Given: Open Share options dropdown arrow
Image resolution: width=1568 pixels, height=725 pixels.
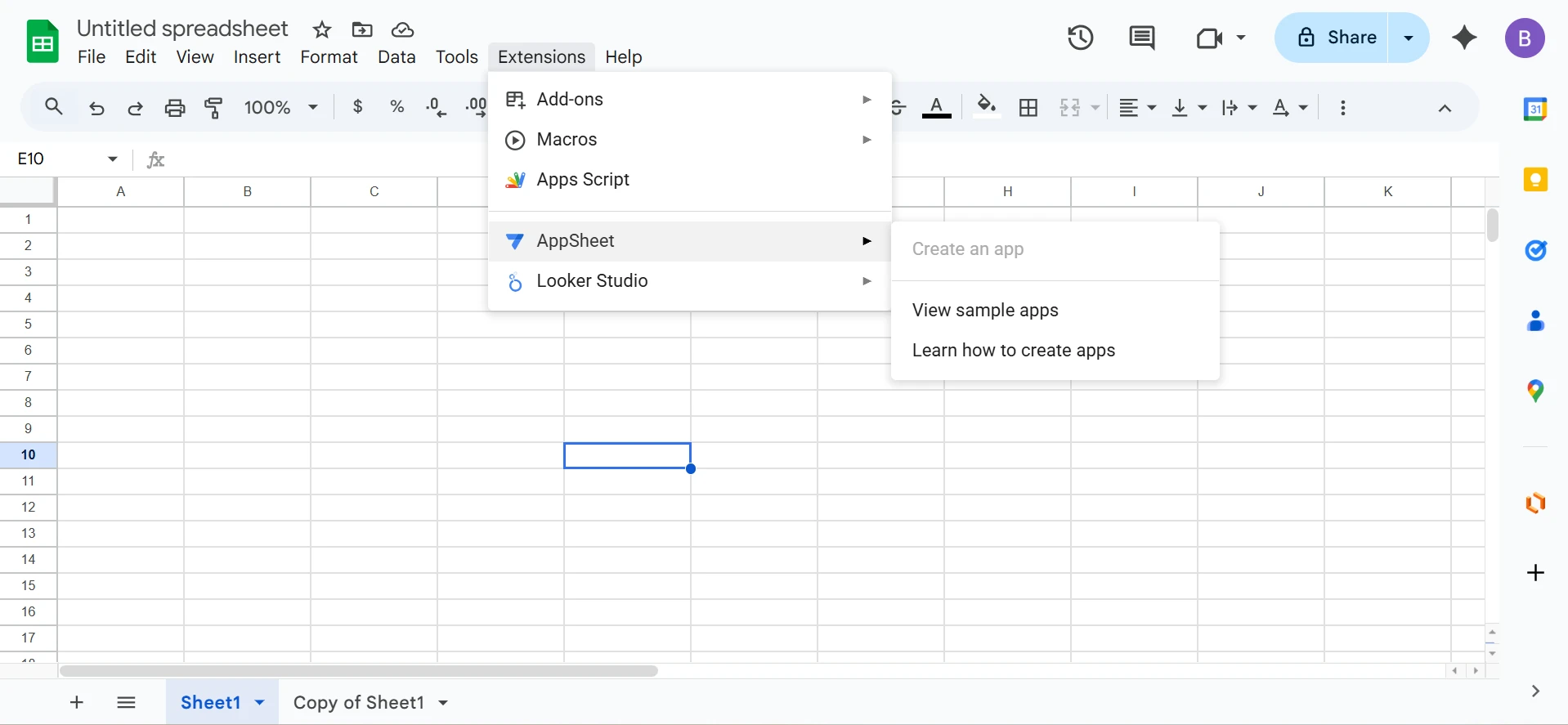Looking at the screenshot, I should [x=1409, y=38].
